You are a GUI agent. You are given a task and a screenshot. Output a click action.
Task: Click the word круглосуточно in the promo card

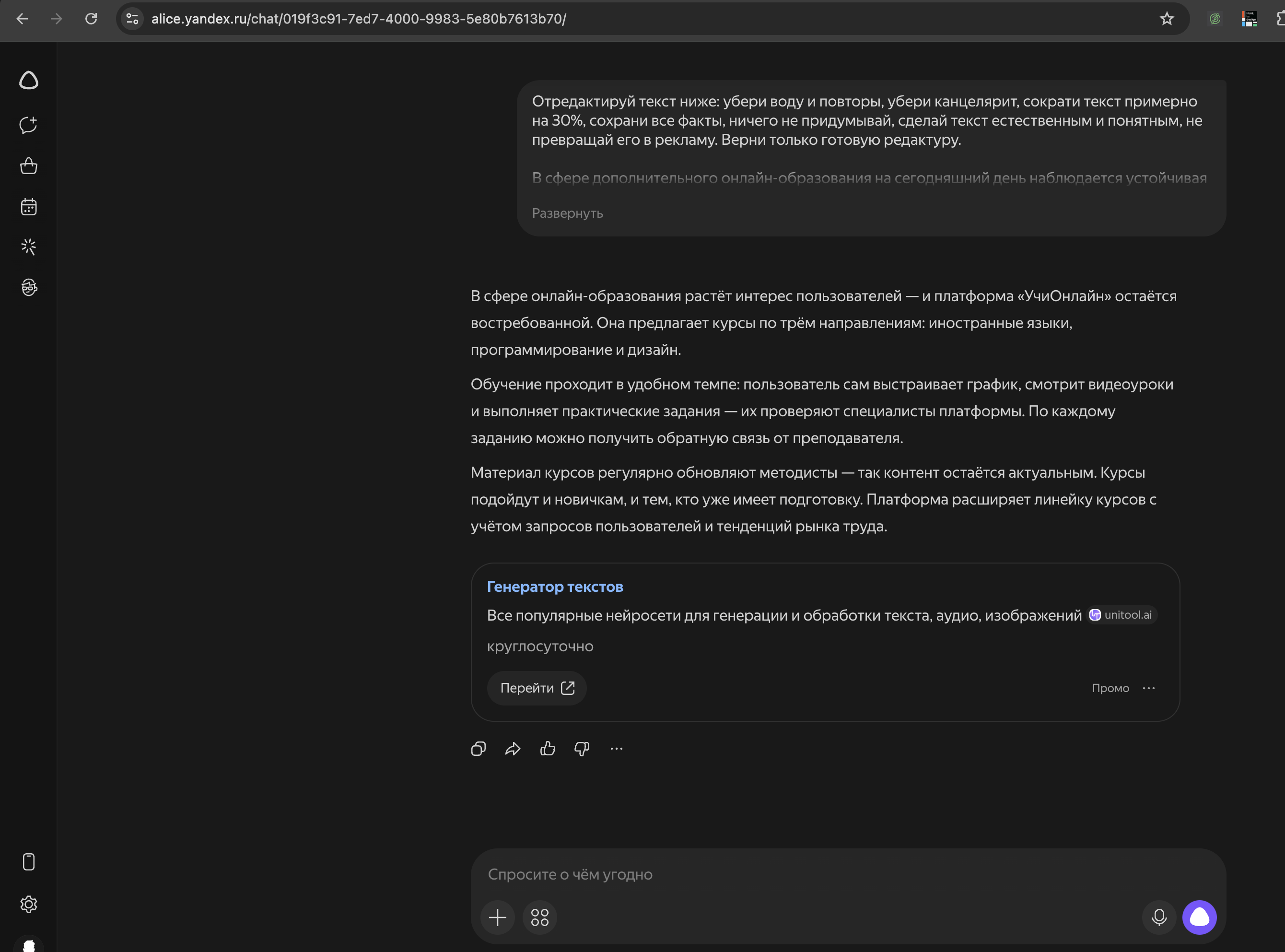pos(540,646)
